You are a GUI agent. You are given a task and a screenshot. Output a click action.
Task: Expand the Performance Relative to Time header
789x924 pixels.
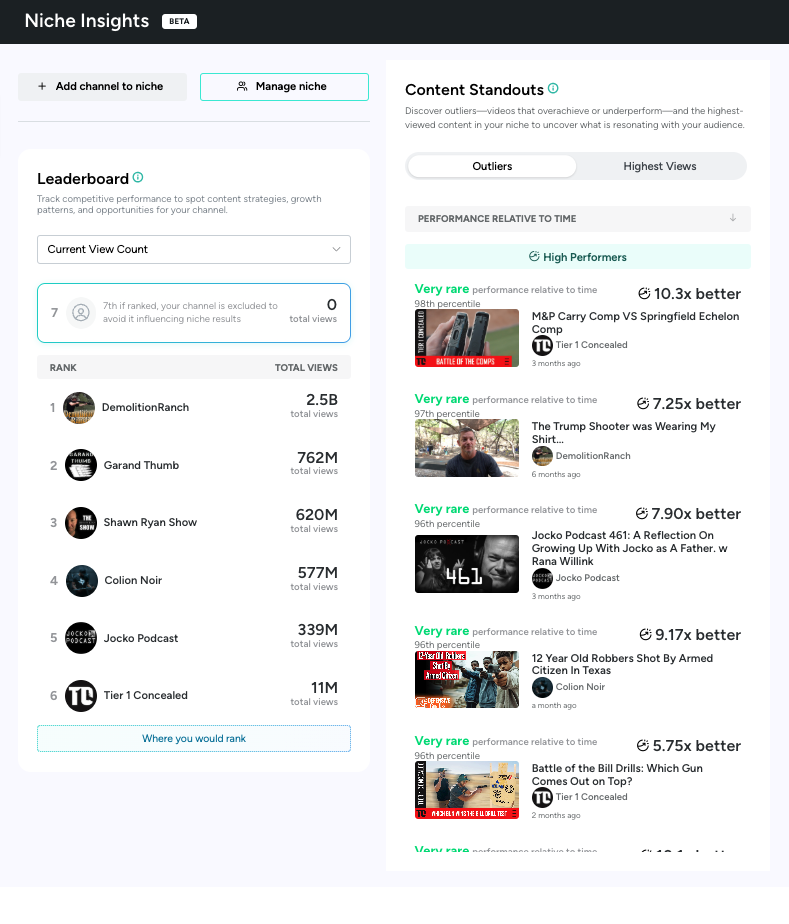[577, 219]
